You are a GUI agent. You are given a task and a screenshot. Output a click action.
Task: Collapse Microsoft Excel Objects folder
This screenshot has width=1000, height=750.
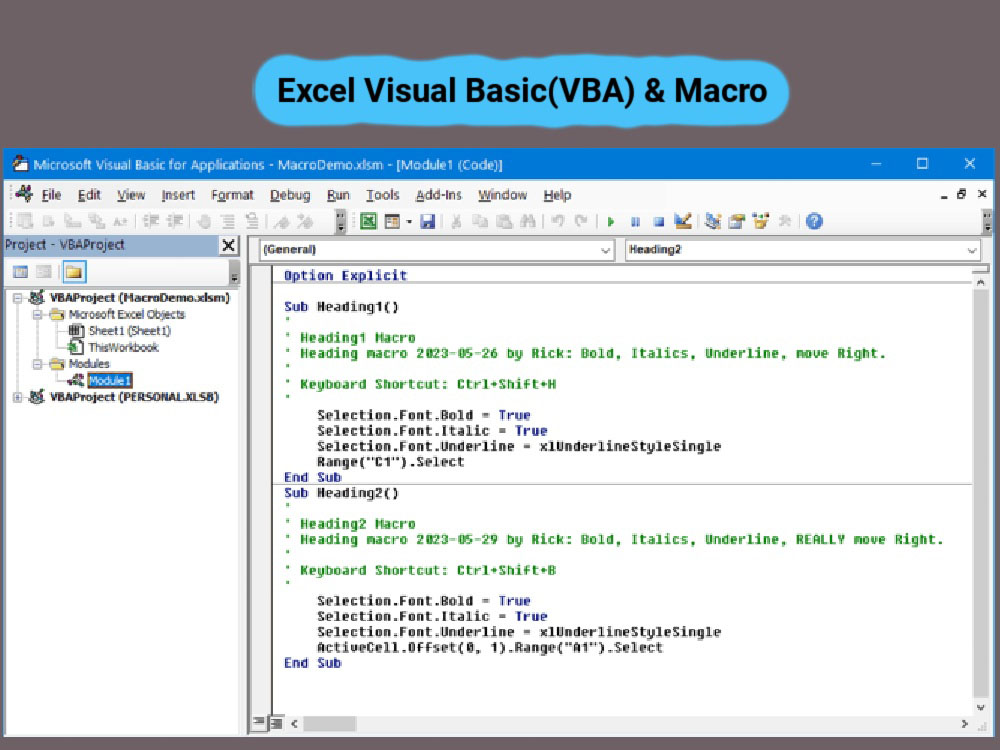[38, 314]
